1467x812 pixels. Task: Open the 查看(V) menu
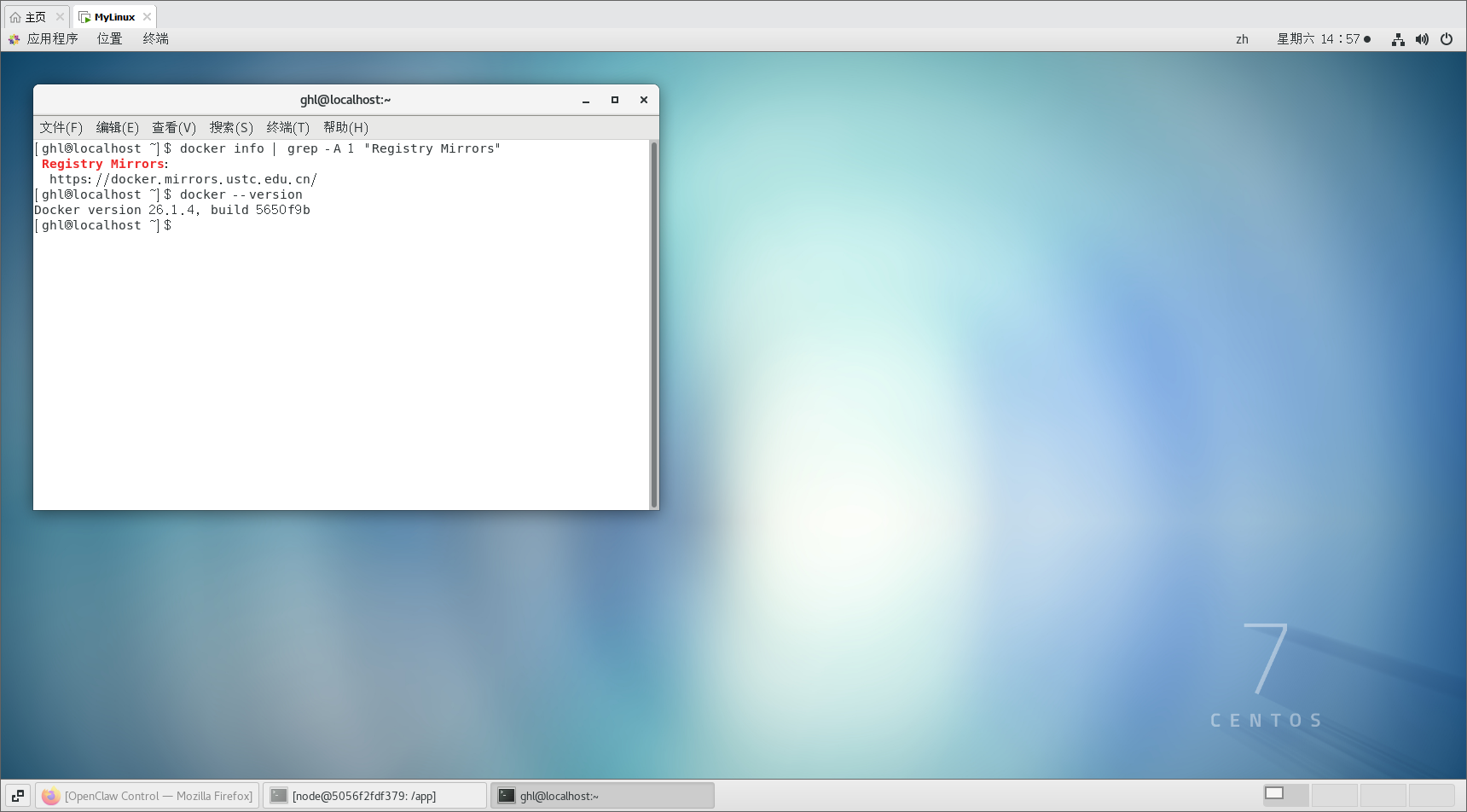point(174,127)
